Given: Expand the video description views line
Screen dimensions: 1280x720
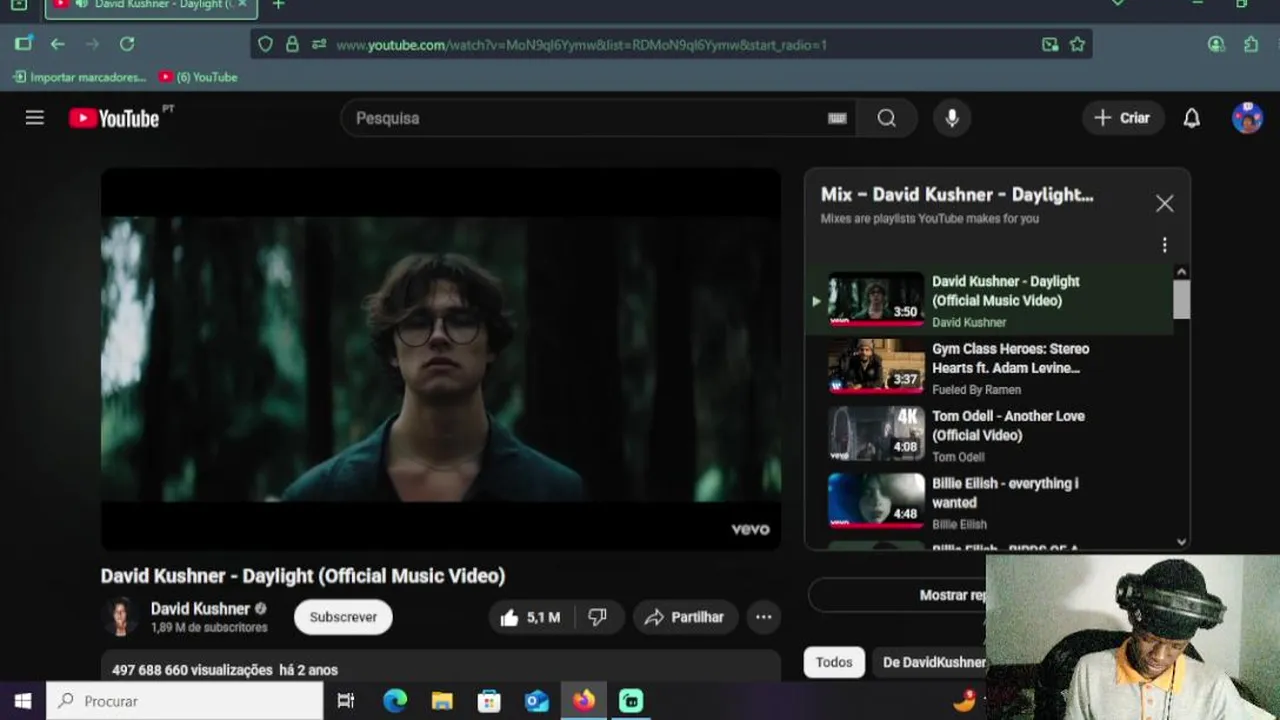Looking at the screenshot, I should 225,670.
